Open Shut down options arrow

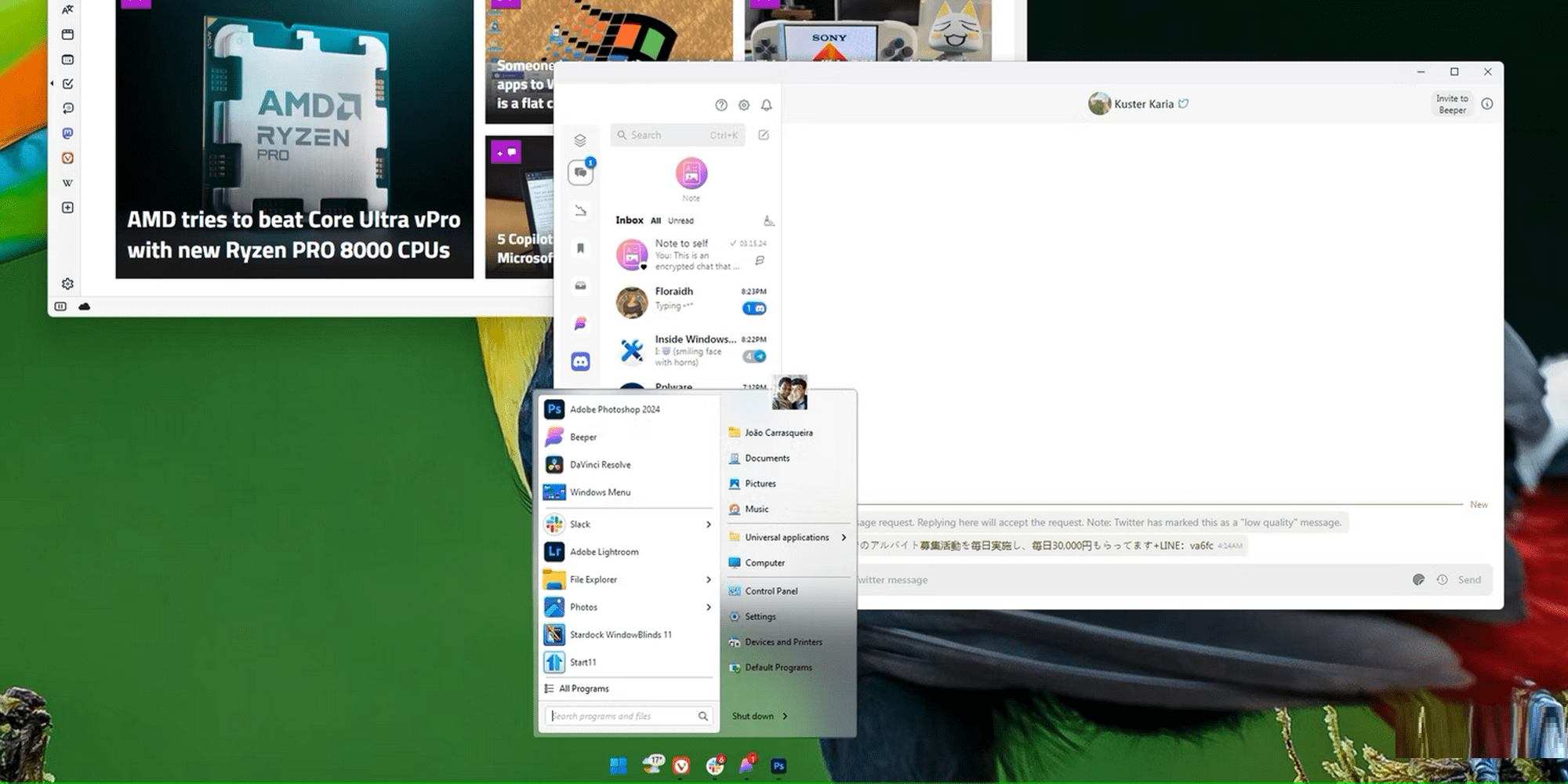coord(785,716)
